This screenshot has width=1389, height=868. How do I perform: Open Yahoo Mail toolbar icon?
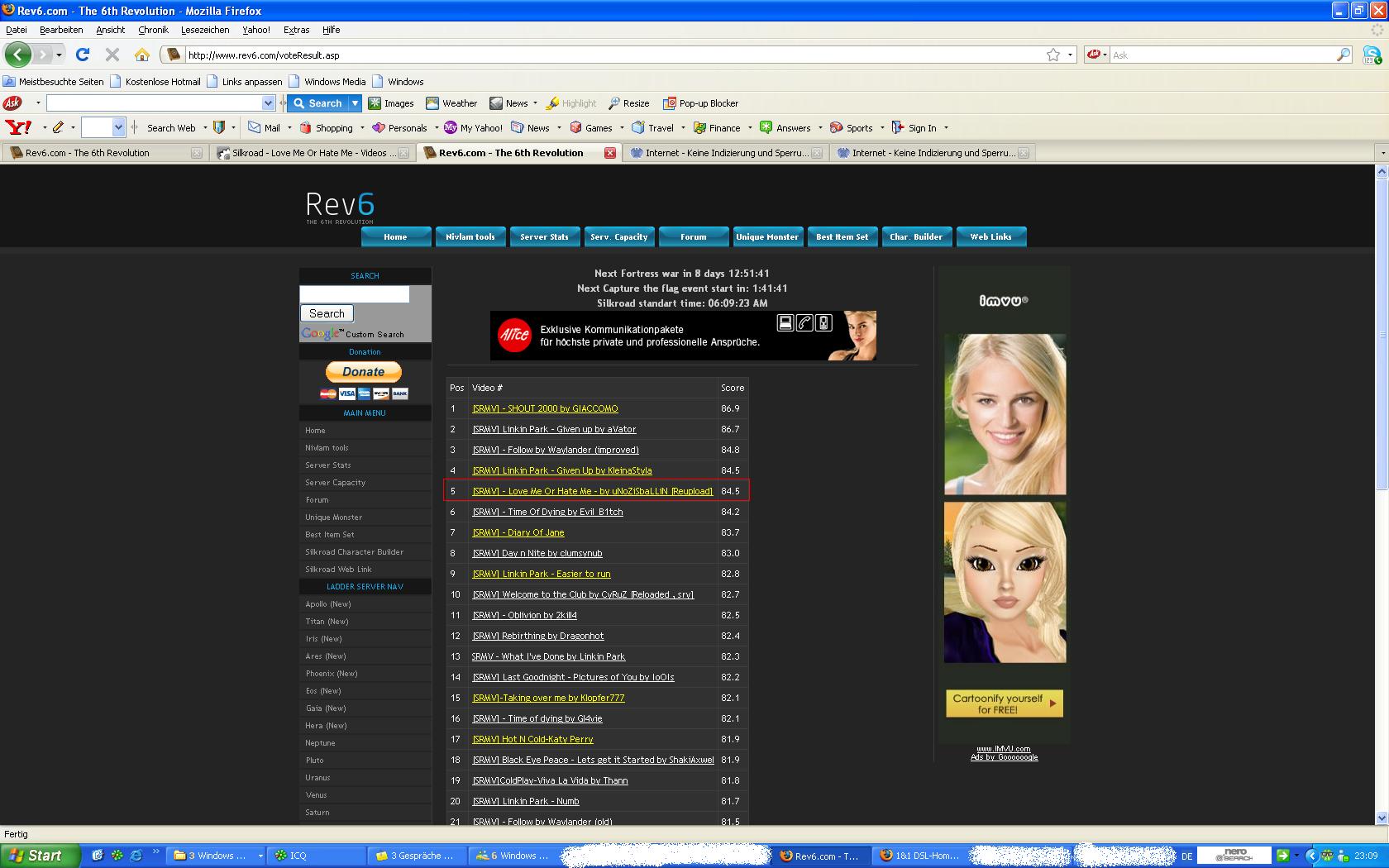[x=255, y=128]
